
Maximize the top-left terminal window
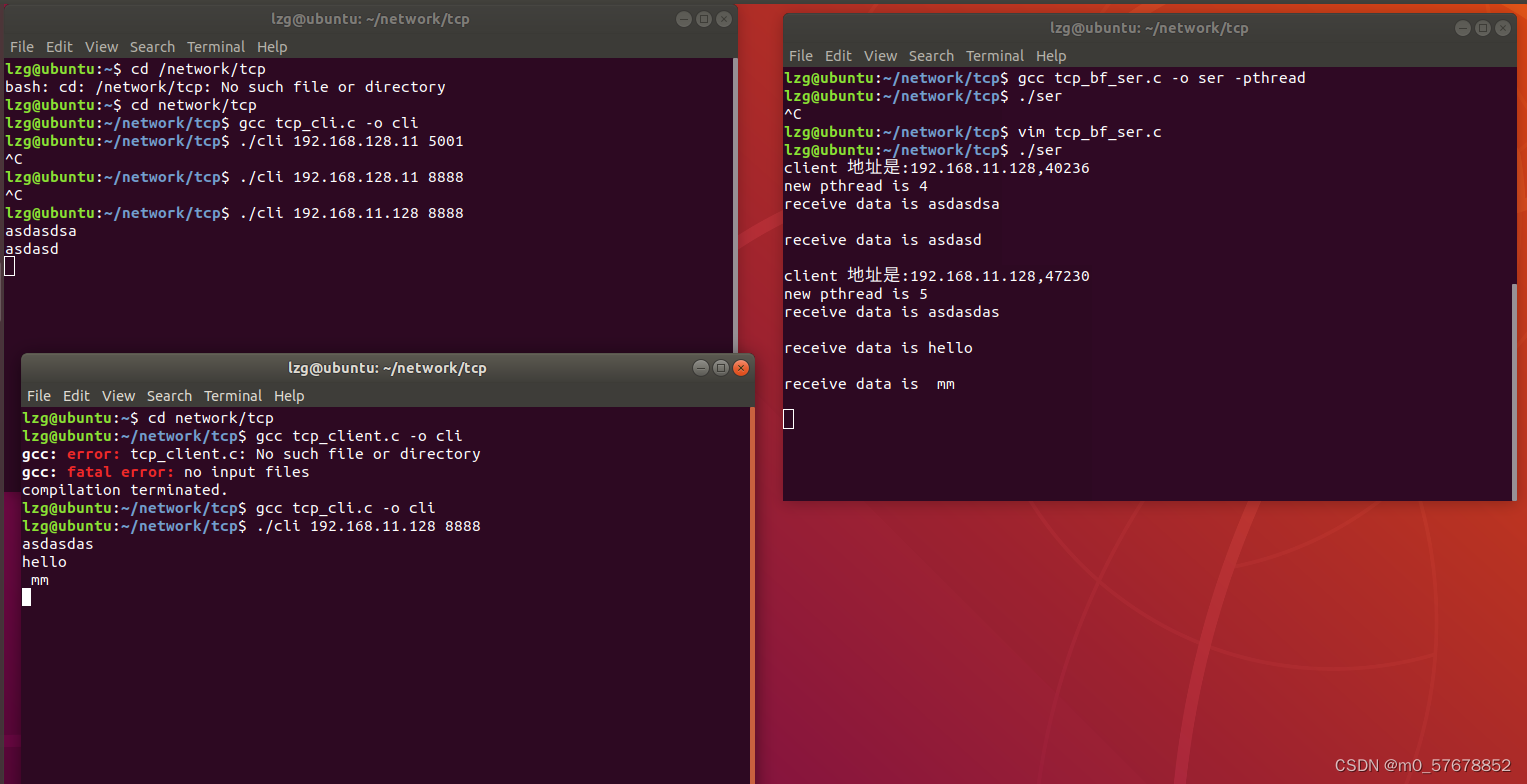click(703, 19)
